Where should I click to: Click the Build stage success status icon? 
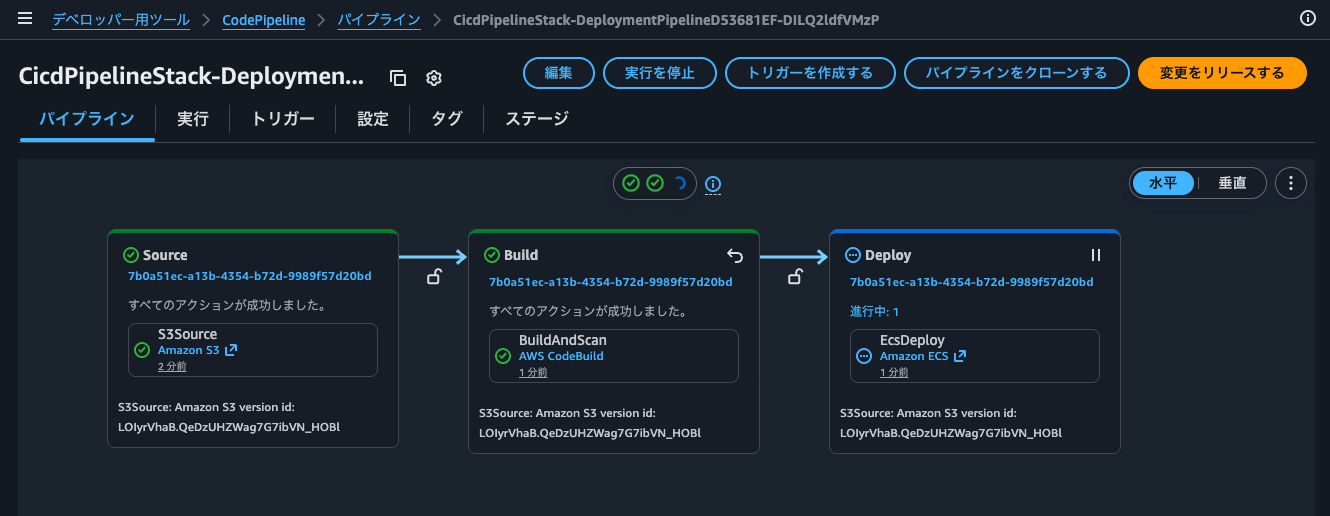click(x=491, y=255)
